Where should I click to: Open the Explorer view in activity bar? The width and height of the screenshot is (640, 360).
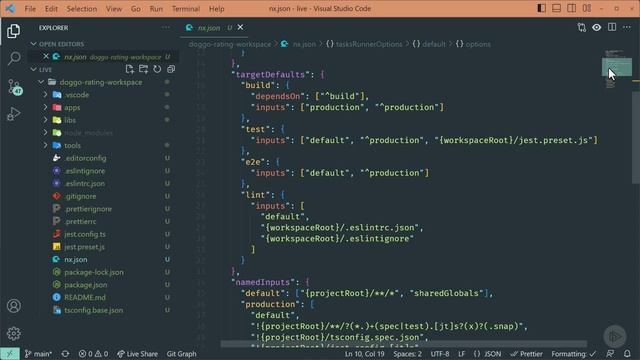pyautogui.click(x=13, y=31)
